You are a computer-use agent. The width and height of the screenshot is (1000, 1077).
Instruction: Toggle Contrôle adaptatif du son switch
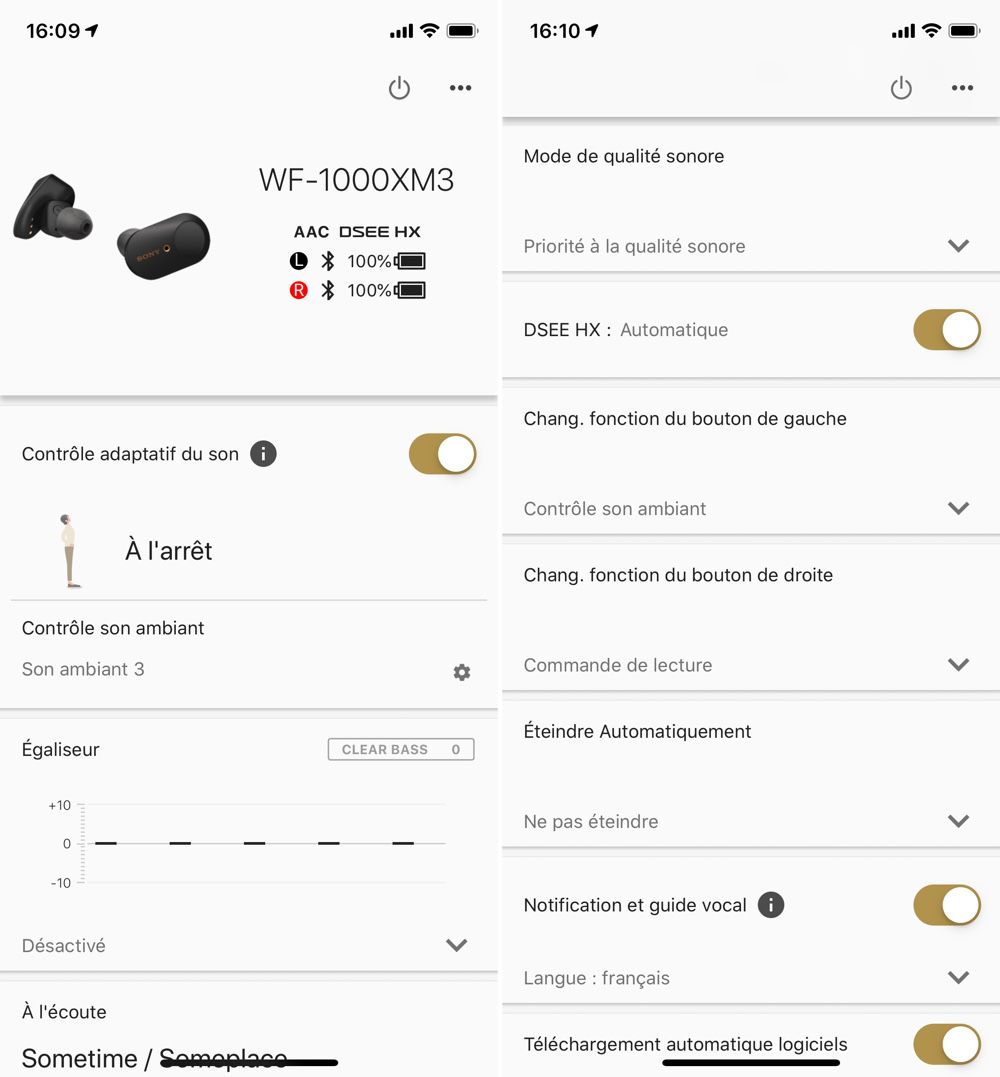point(442,454)
